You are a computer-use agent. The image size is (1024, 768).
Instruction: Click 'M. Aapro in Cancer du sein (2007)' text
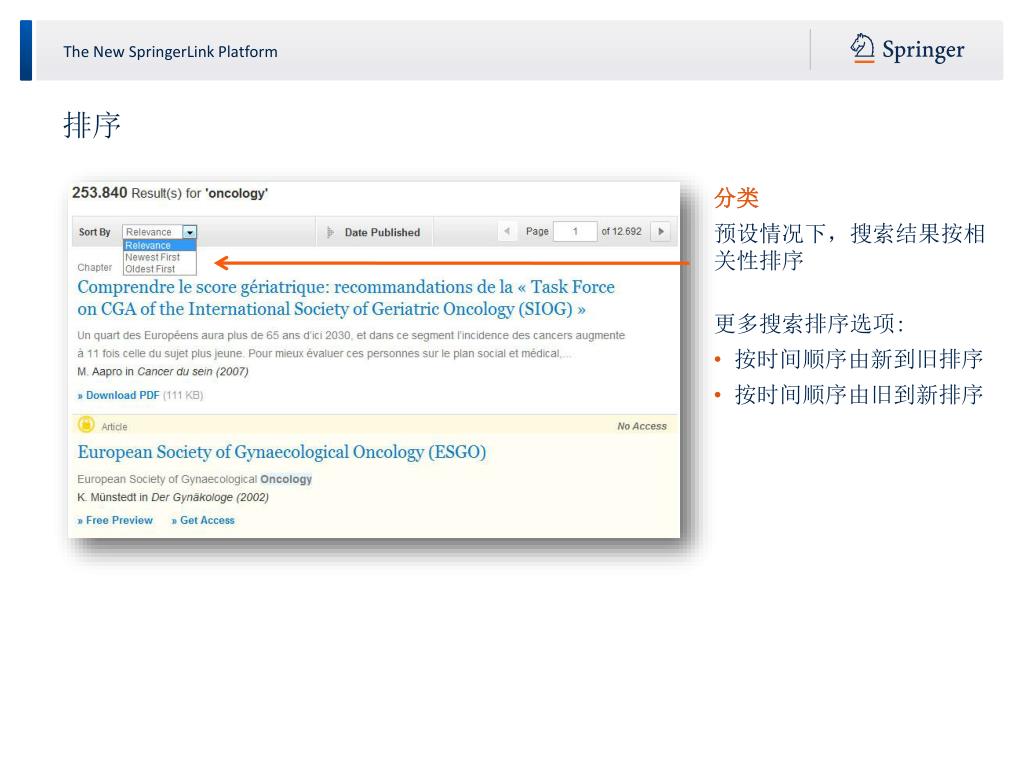163,372
